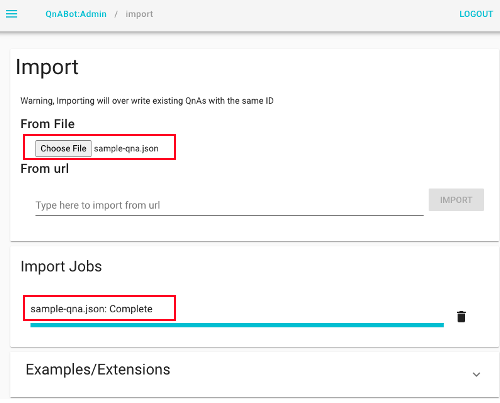
Task: Open the hamburger navigation menu
Action: coord(12,14)
